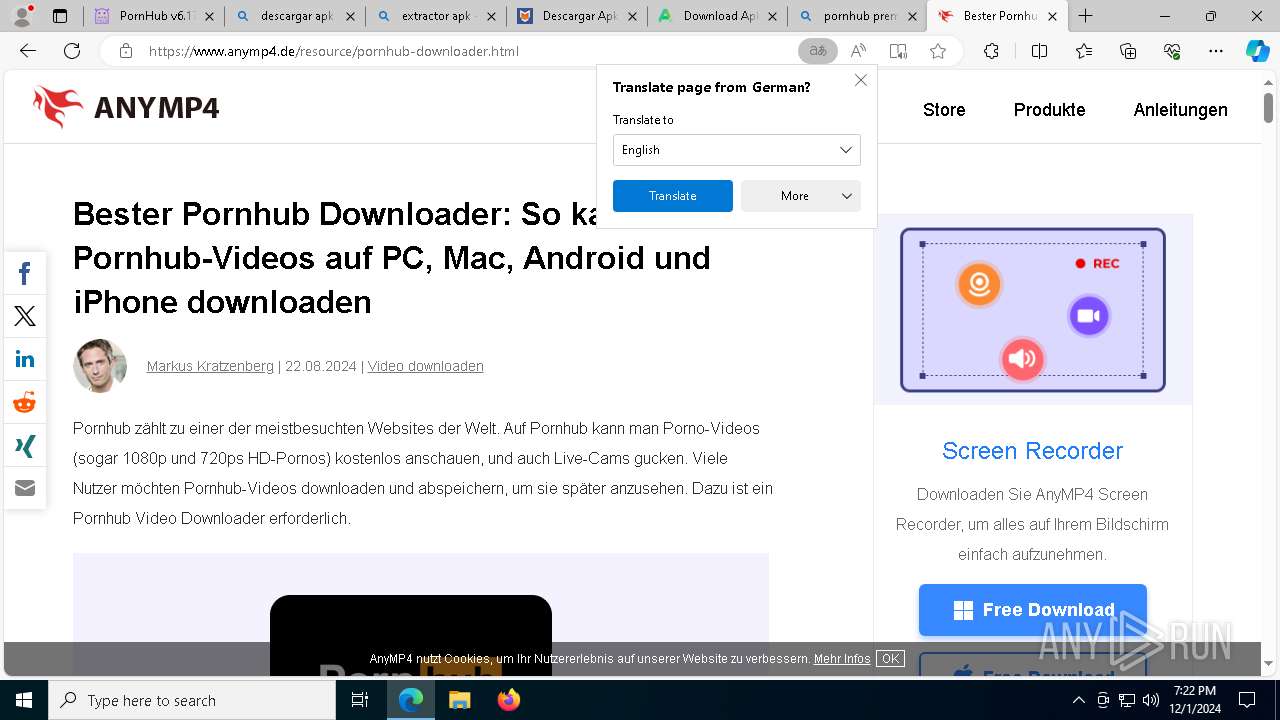Open a new browser tab
This screenshot has height=720, width=1280.
point(1085,16)
